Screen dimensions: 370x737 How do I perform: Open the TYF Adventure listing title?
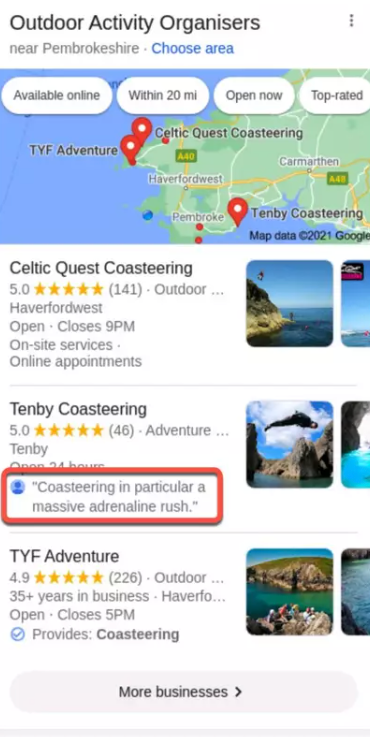pyautogui.click(x=64, y=557)
